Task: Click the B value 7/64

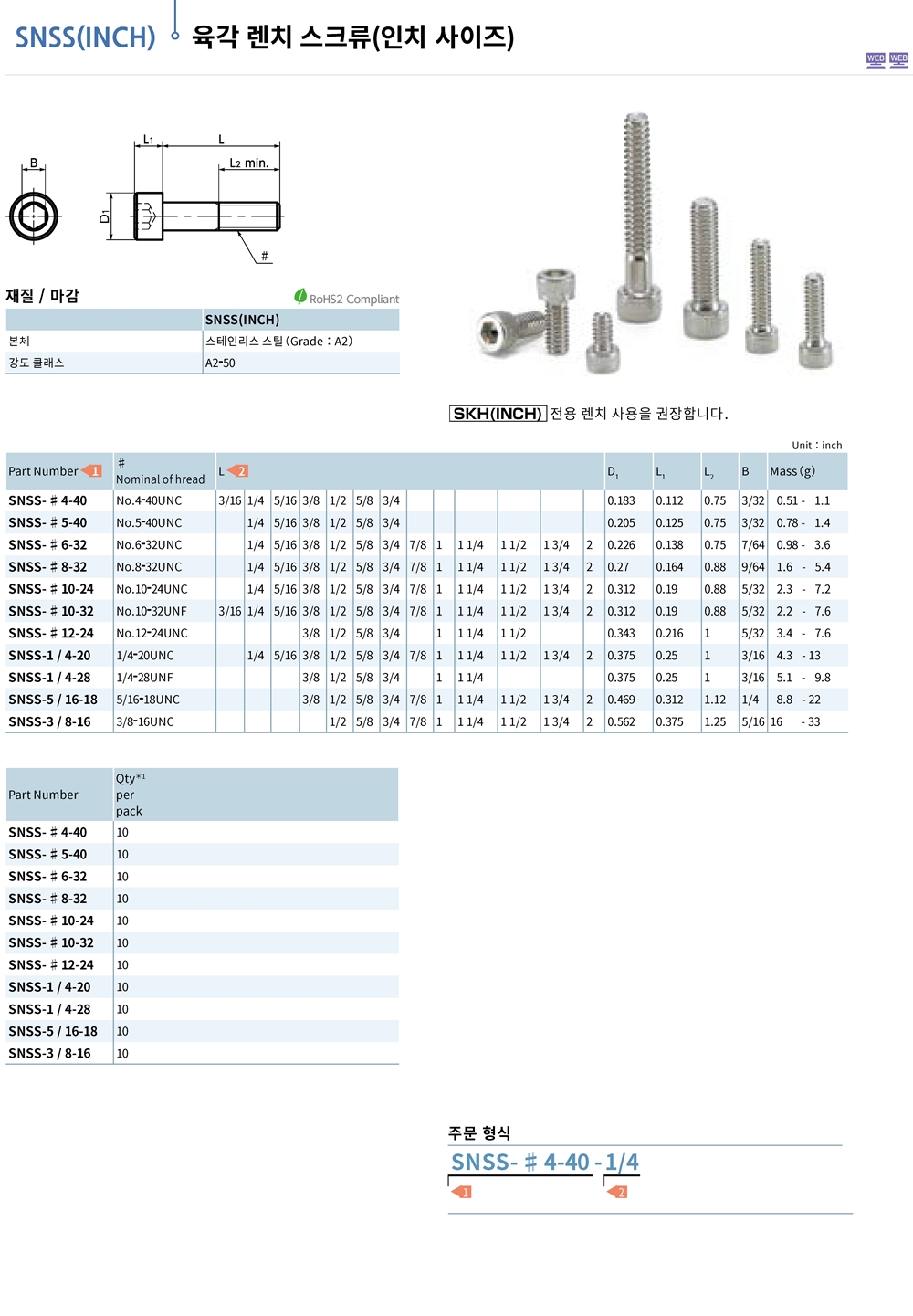Action: [753, 545]
